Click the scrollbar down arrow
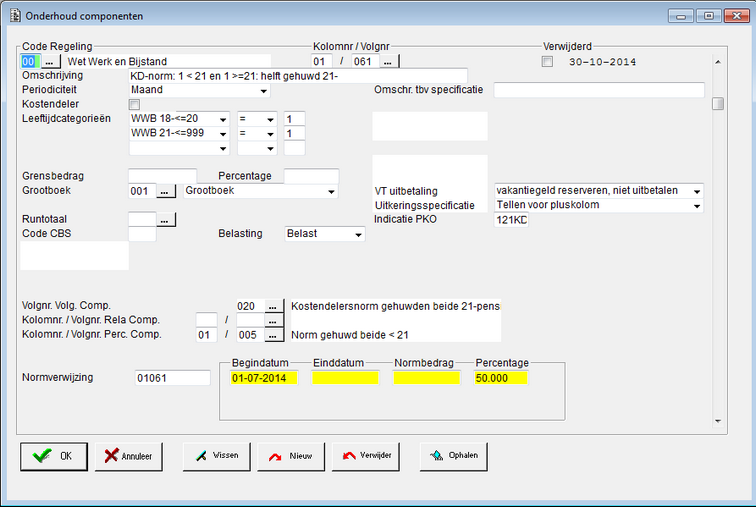Screen dimensions: 756x507 718,421
